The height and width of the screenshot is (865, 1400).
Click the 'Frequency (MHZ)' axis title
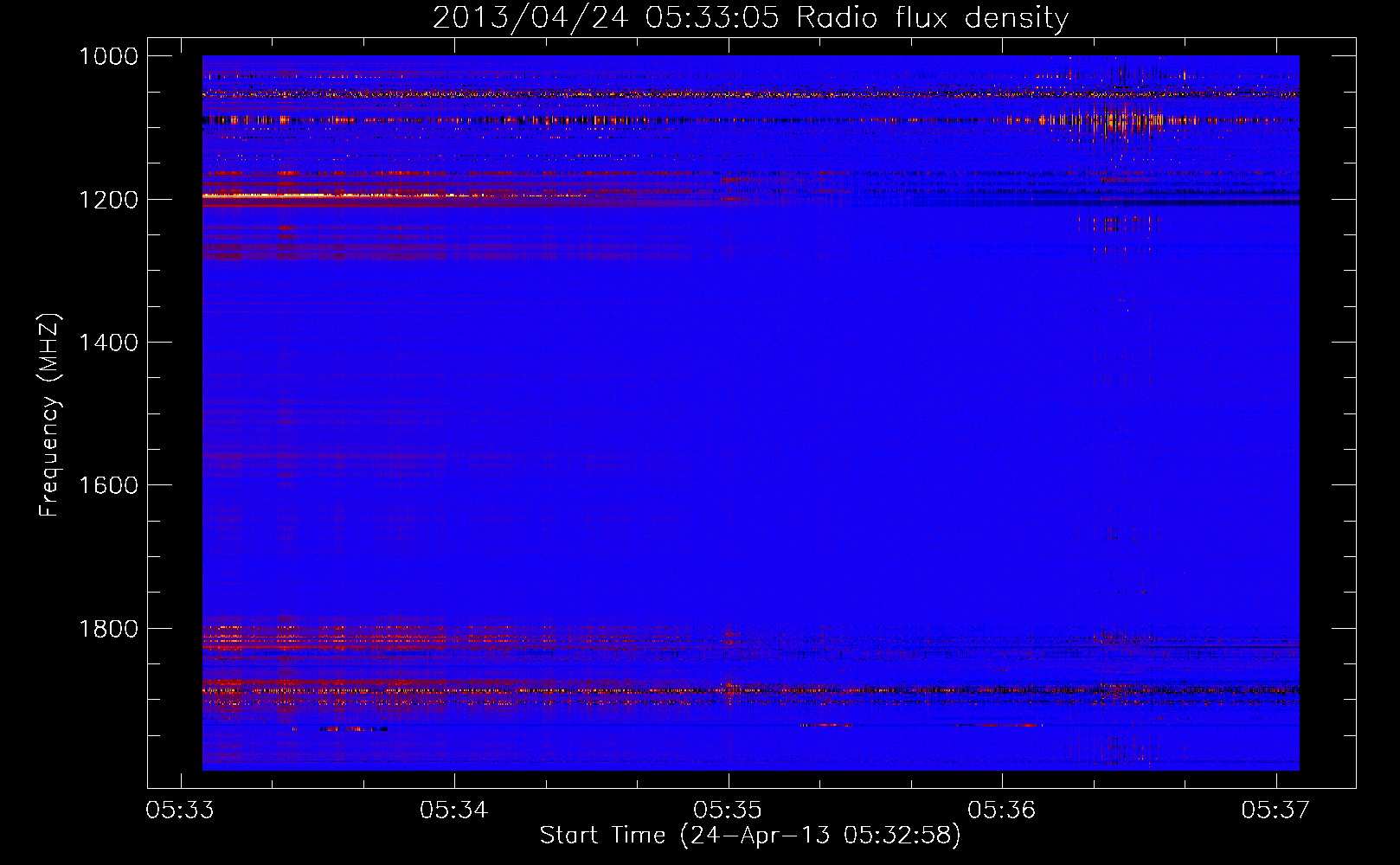[49, 415]
